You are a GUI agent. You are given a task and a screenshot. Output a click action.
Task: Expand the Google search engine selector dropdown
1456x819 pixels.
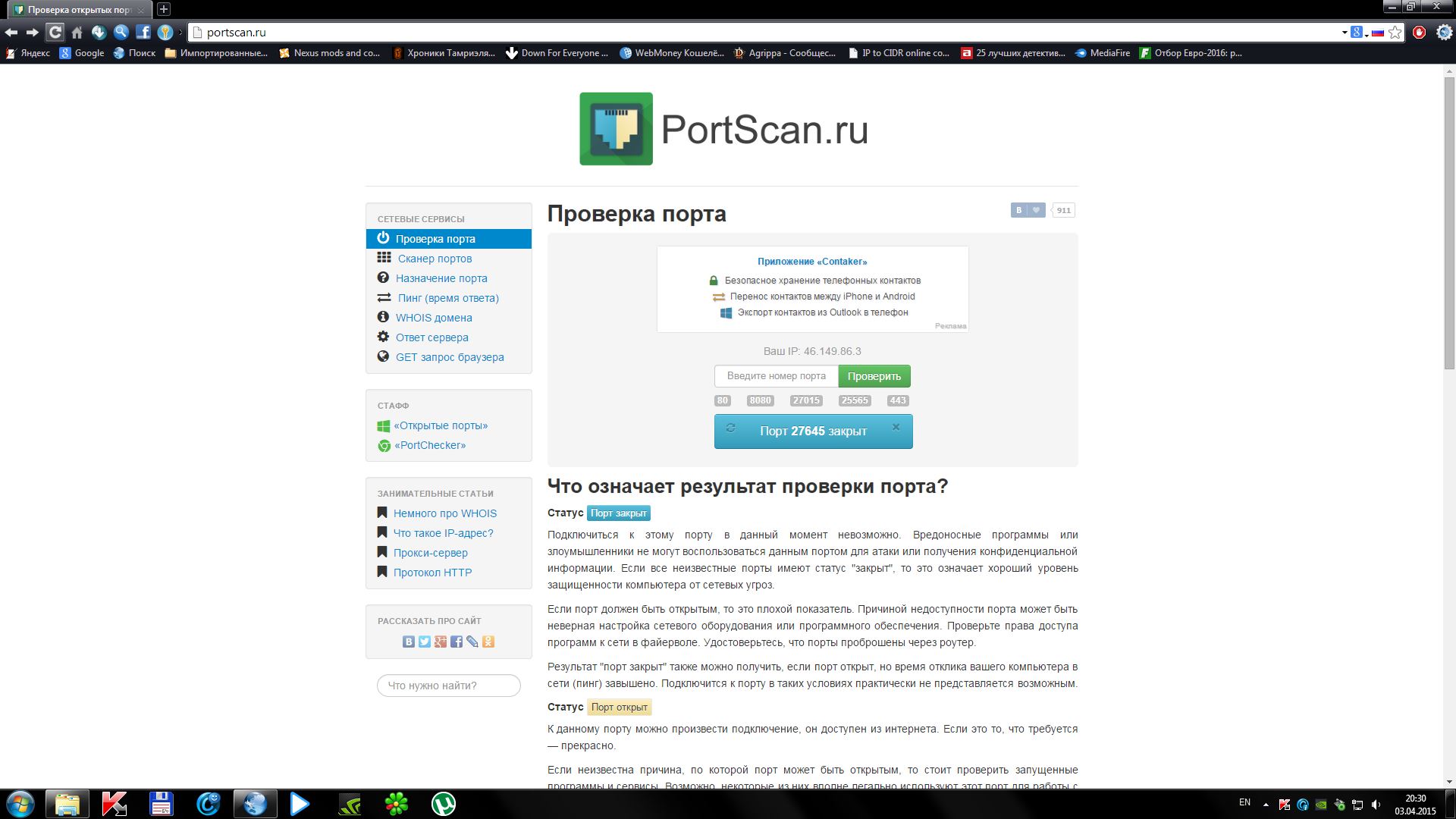click(x=1367, y=34)
